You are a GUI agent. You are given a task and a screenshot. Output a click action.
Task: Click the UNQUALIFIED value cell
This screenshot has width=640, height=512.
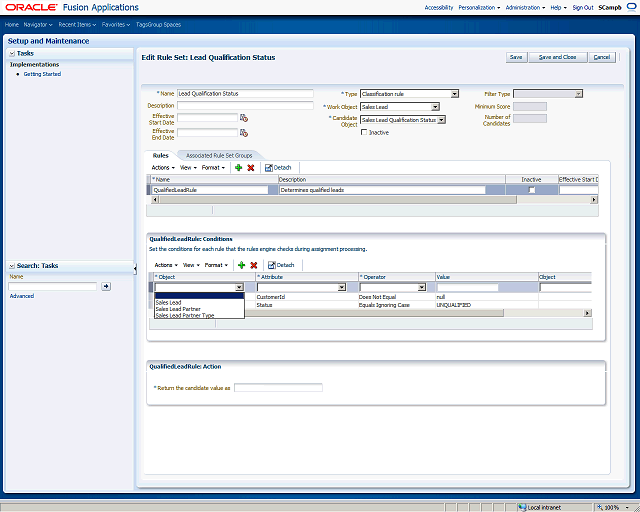[453, 305]
